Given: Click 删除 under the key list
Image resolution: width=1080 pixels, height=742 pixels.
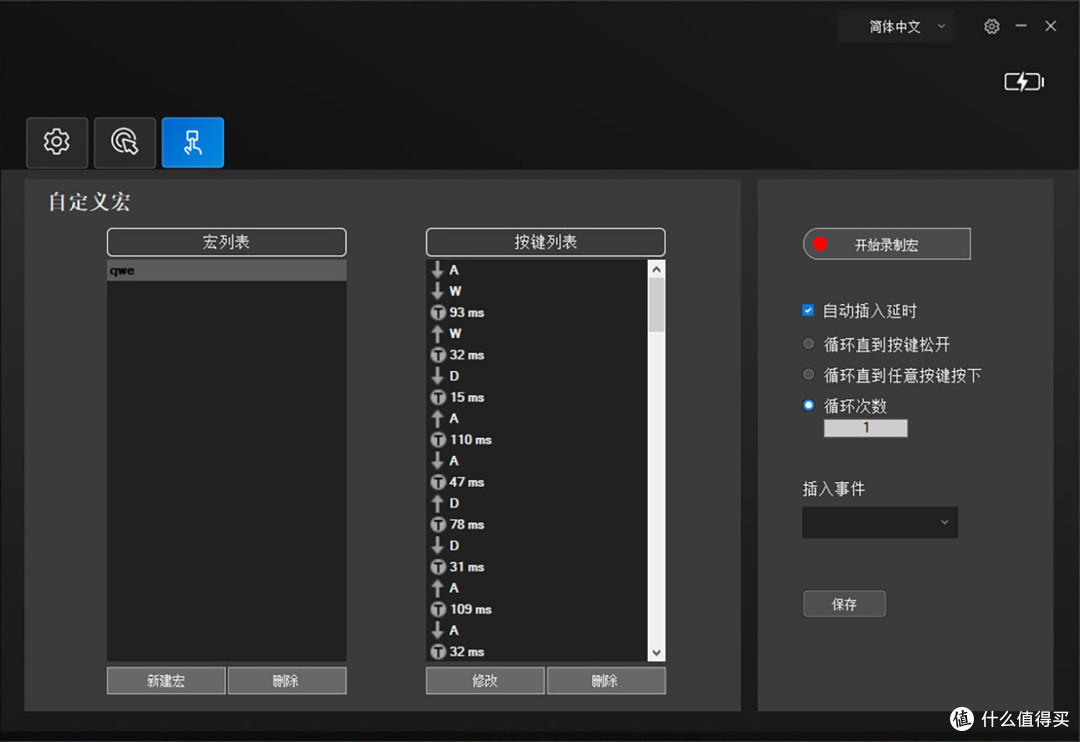Looking at the screenshot, I should [606, 681].
